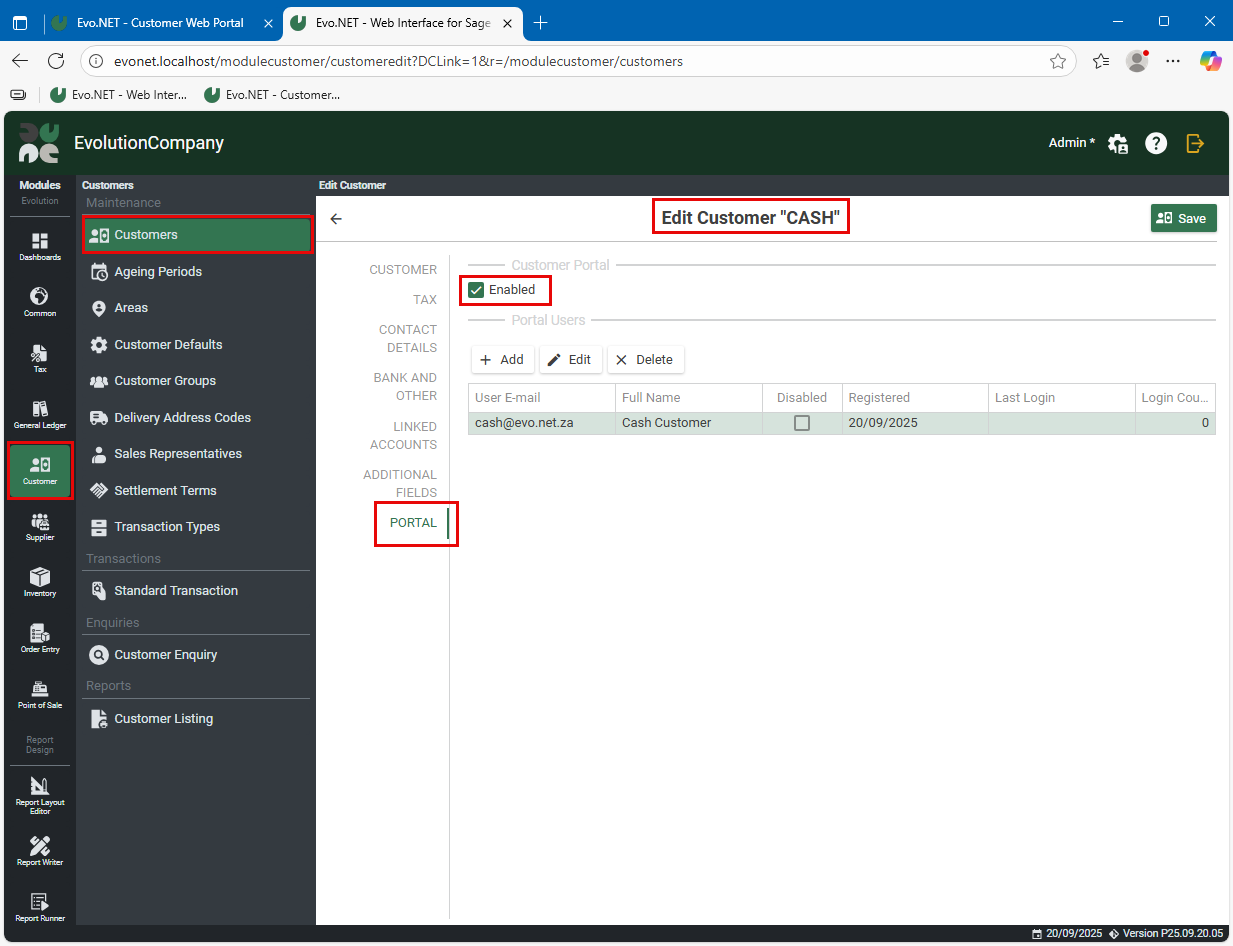Screen dimensions: 1233x946
Task: Click the logout icon in header
Action: 1195,143
